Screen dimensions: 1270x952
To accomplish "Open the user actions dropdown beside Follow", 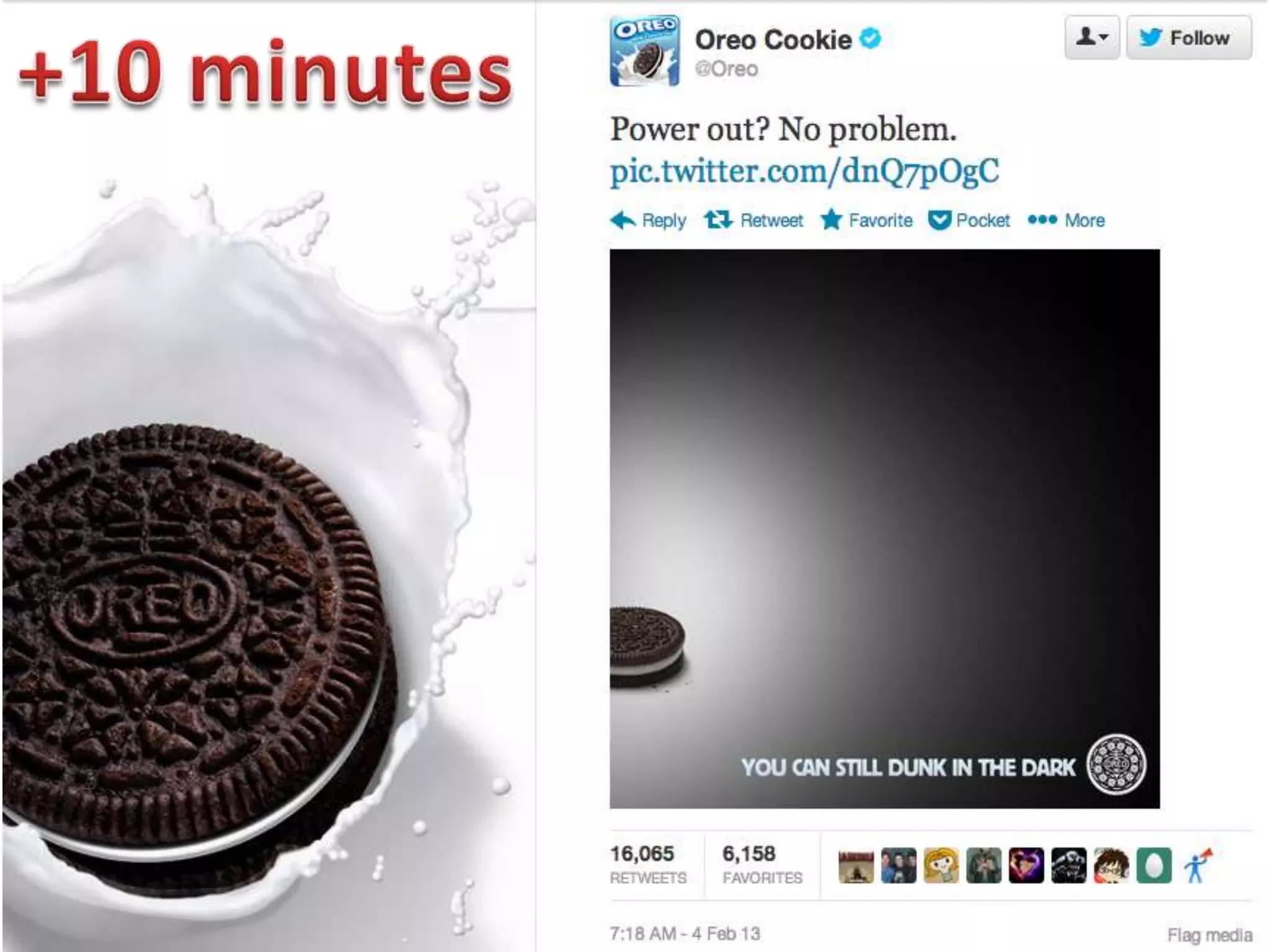I will pos(1092,38).
